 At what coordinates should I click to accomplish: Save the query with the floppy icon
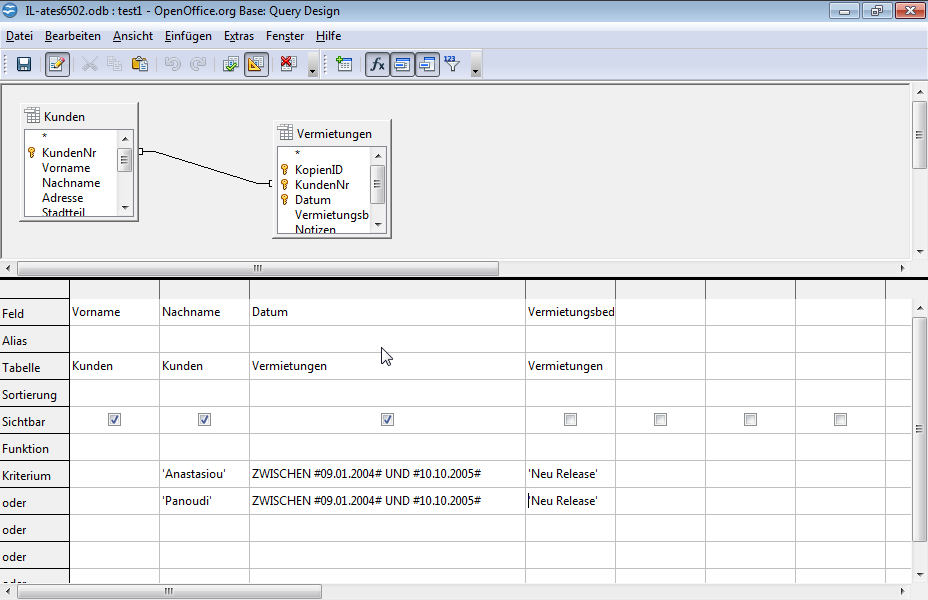[24, 64]
